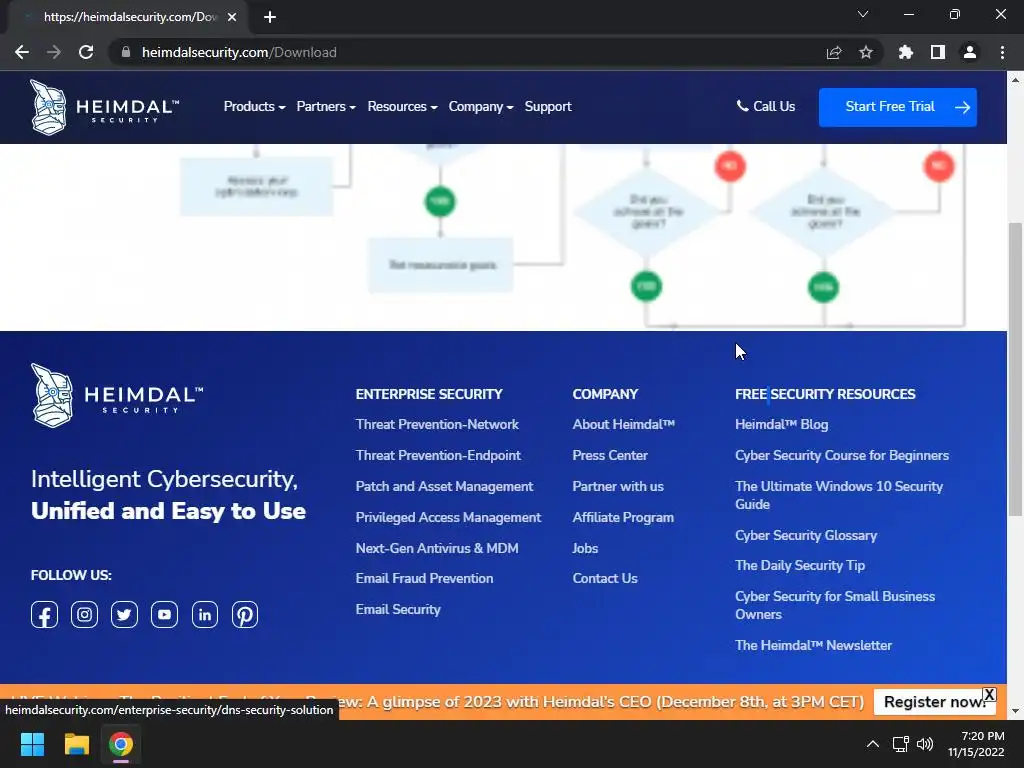The width and height of the screenshot is (1024, 768).
Task: Open Jobs link in footer
Action: (585, 549)
